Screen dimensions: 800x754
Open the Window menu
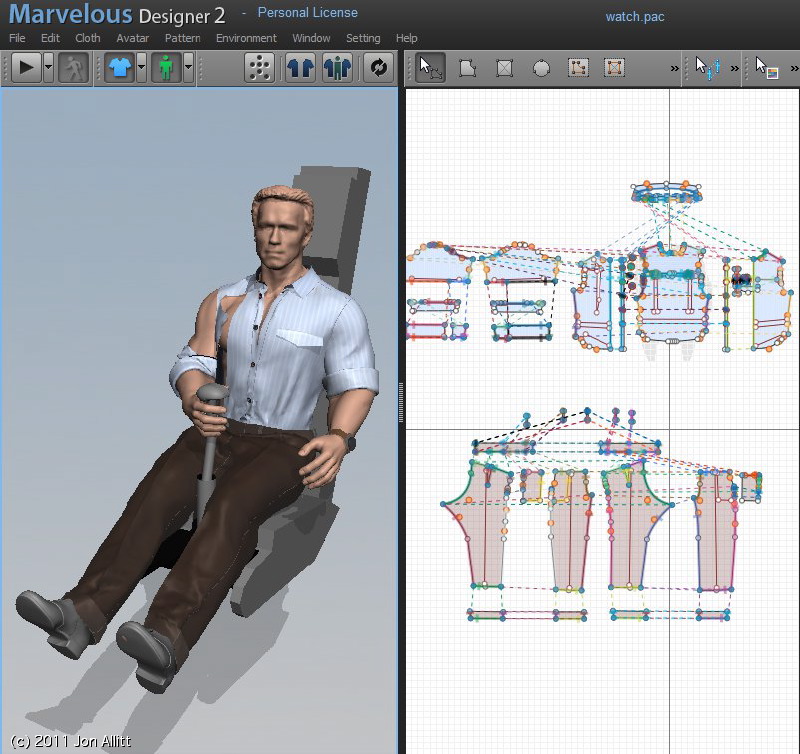[311, 38]
